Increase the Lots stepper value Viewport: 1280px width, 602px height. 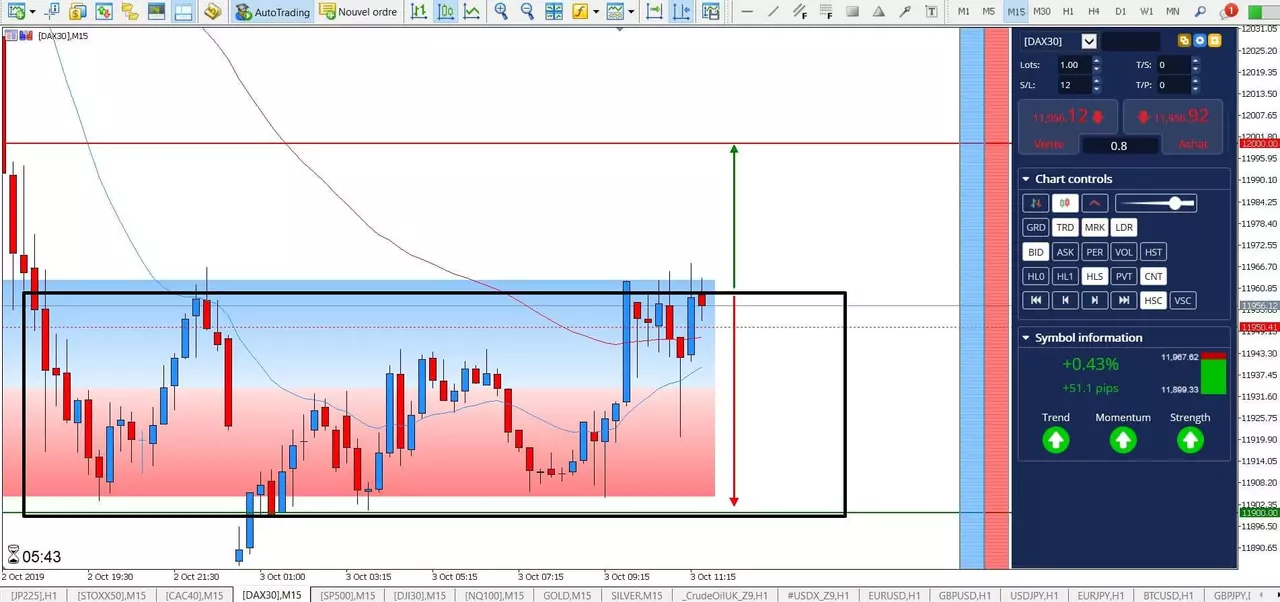click(1097, 61)
